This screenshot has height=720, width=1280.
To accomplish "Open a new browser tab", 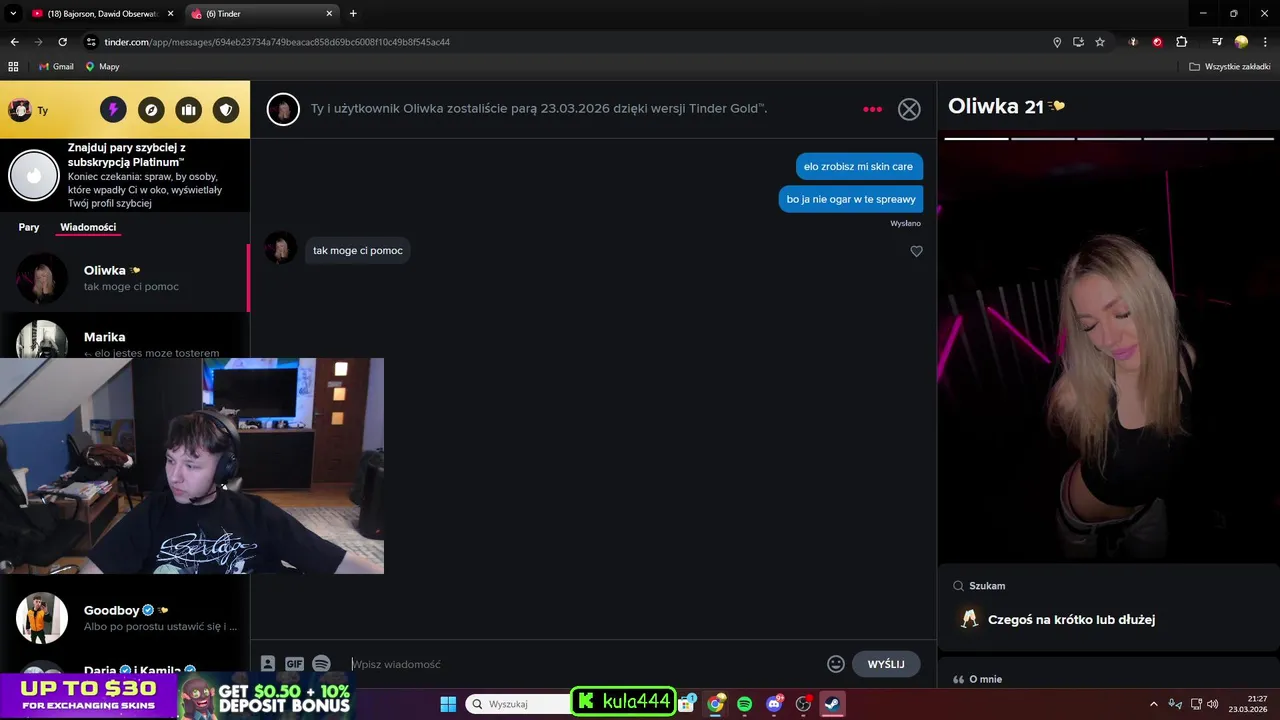I will (353, 14).
